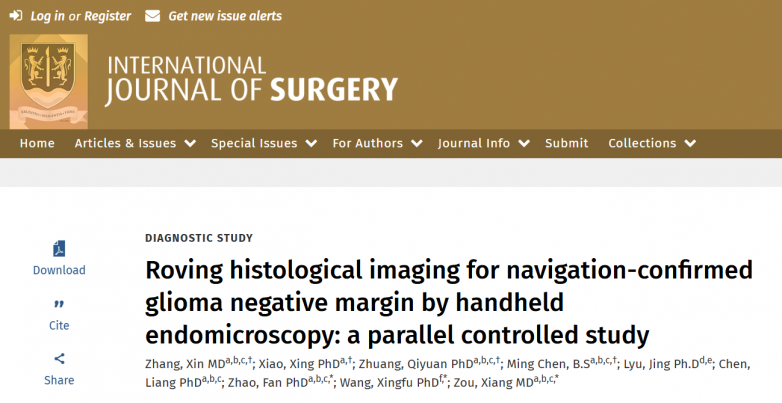Click Get new issue alerts
Viewport: 782px width, 403px height.
[225, 16]
